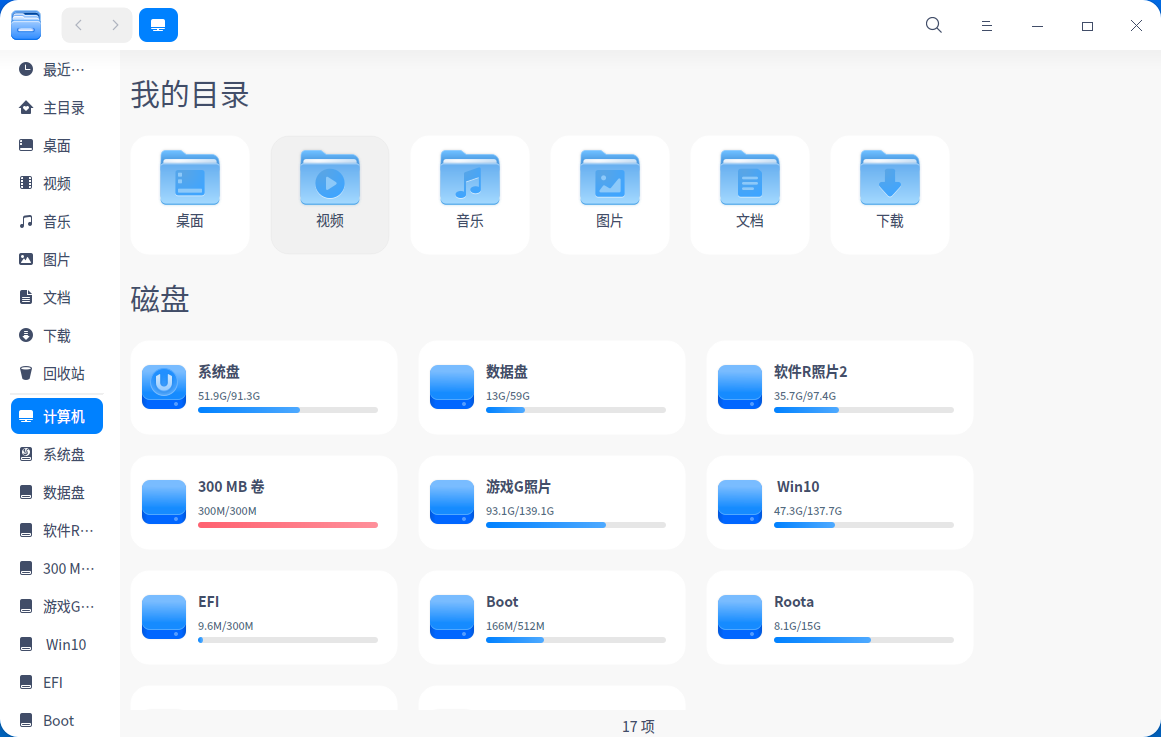Open the 图片 folder icon under 我的目录
Viewport: 1161px width, 737px height.
609,177
